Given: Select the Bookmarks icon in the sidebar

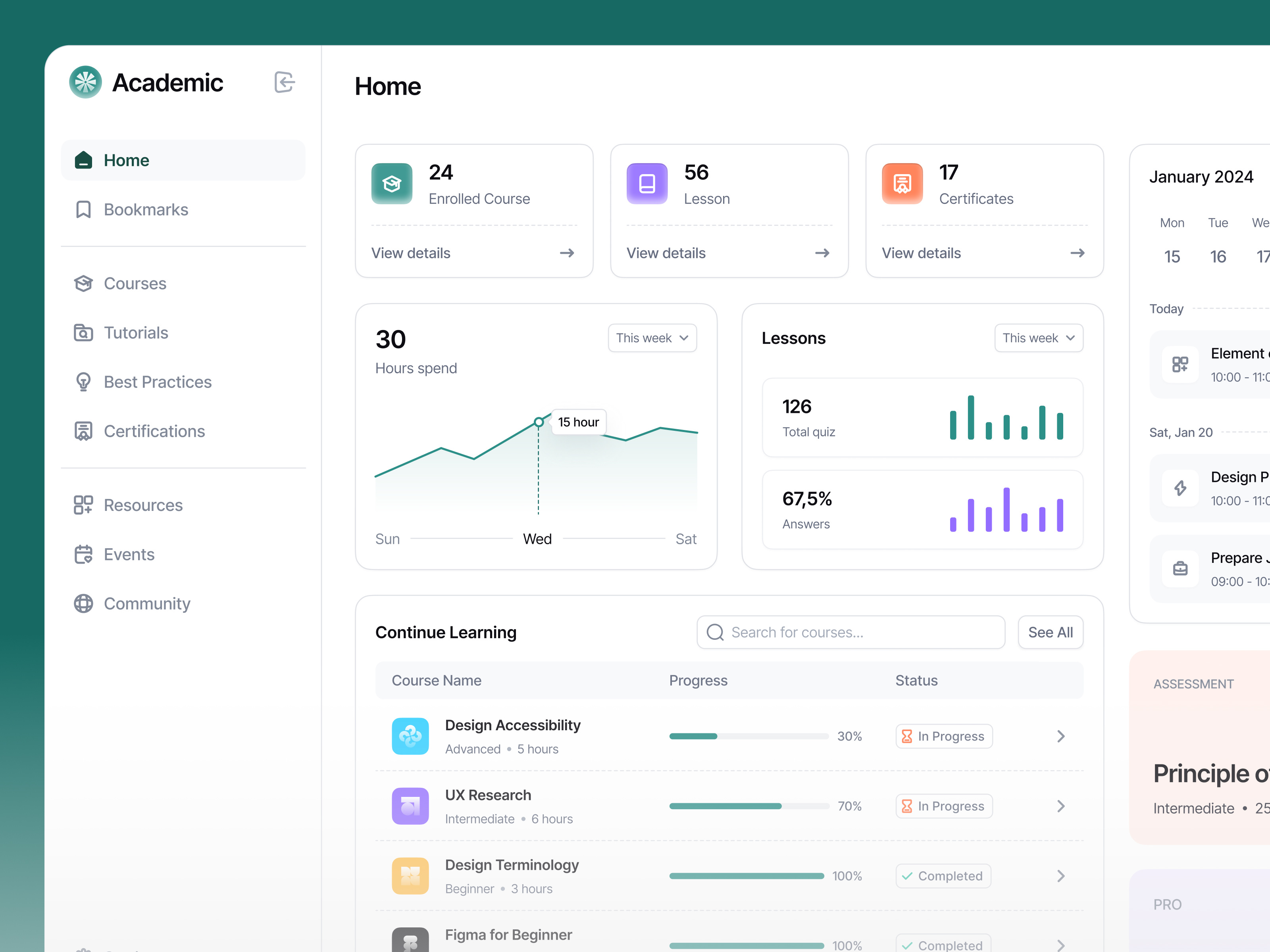Looking at the screenshot, I should point(84,209).
